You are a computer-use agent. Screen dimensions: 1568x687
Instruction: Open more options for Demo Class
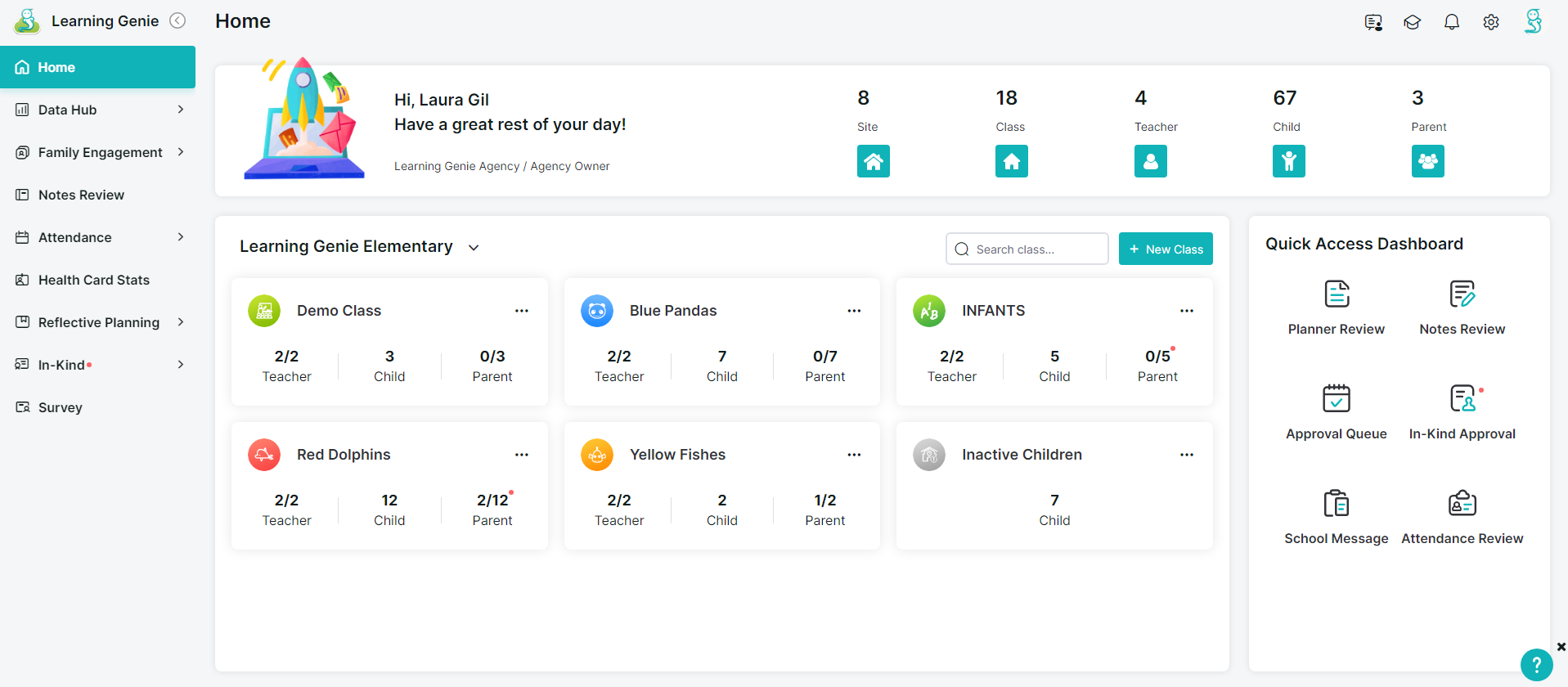[x=522, y=311]
